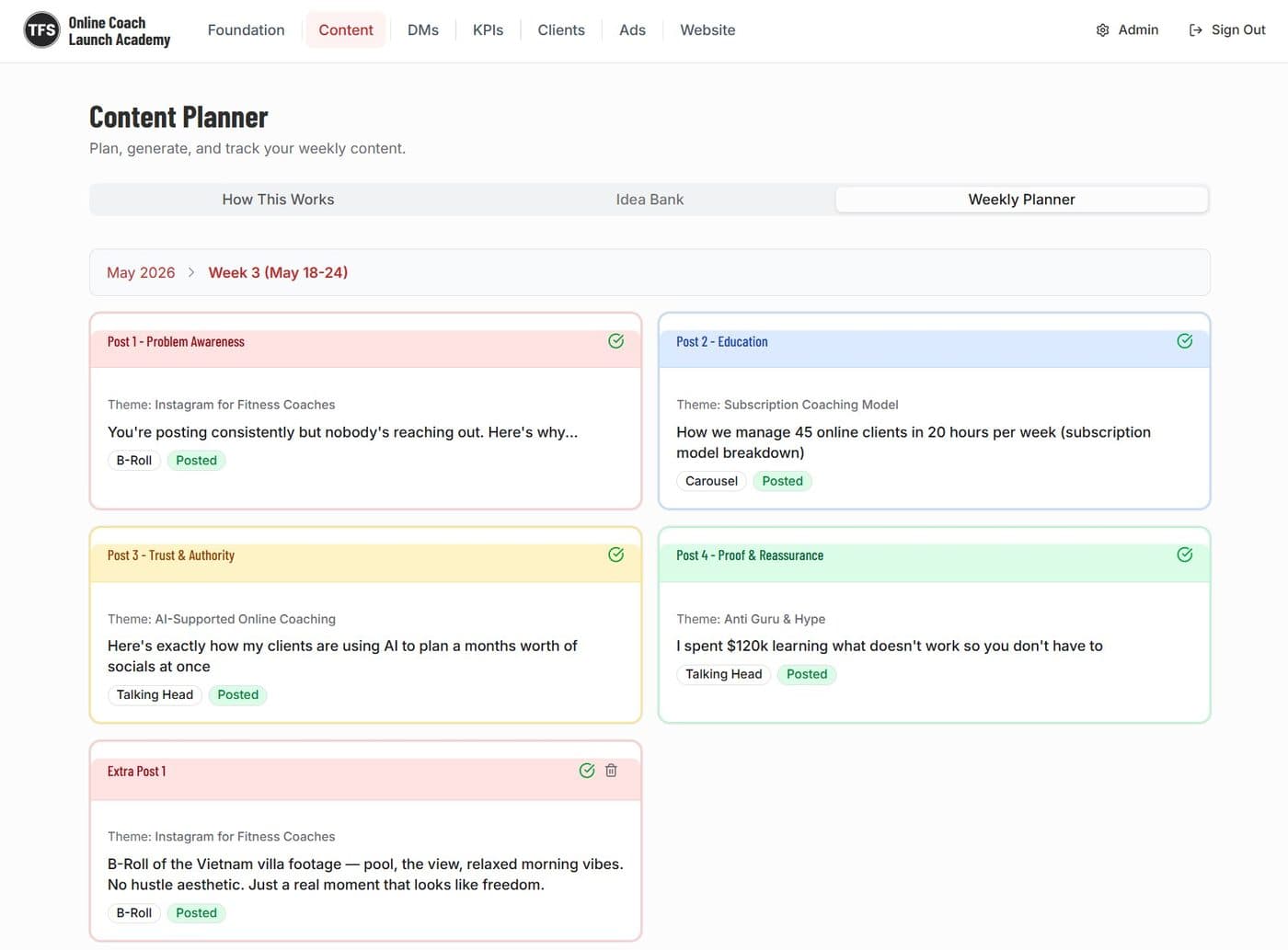
Task: Open Admin settings link
Action: point(1127,30)
